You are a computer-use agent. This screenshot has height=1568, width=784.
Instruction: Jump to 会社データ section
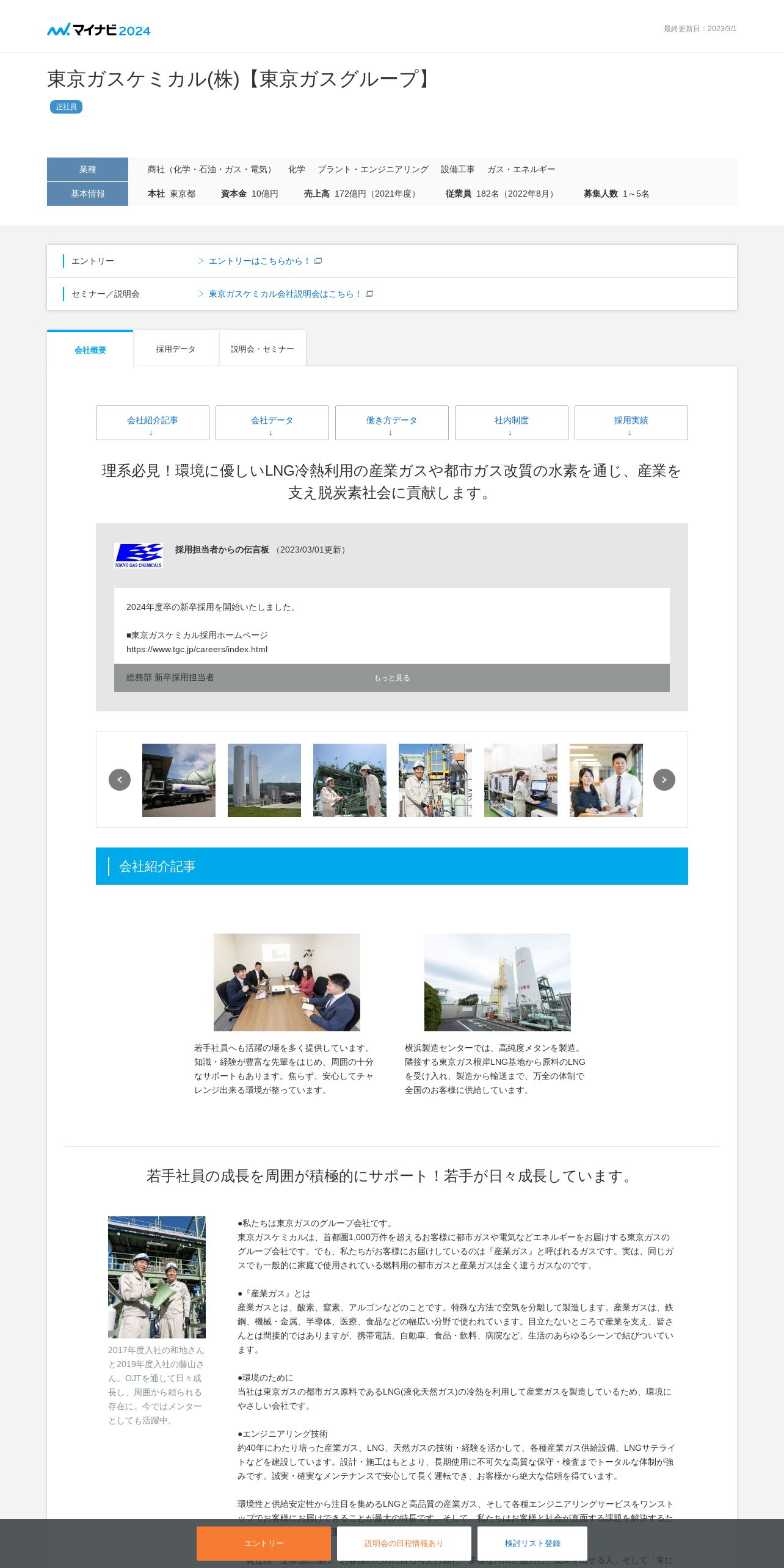(x=272, y=423)
